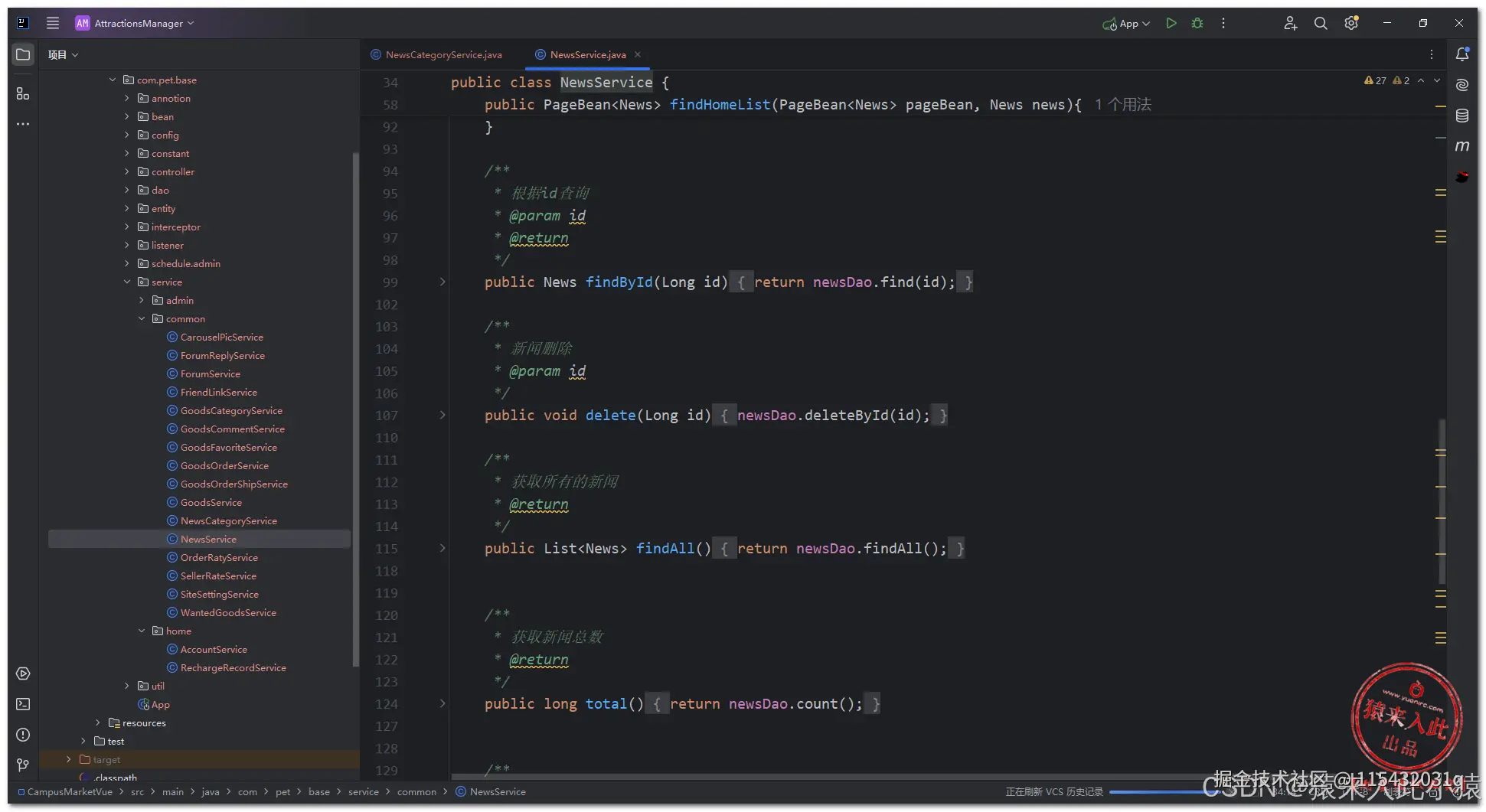Open the Structure tool window
This screenshot has height=812, width=1486.
click(x=23, y=93)
